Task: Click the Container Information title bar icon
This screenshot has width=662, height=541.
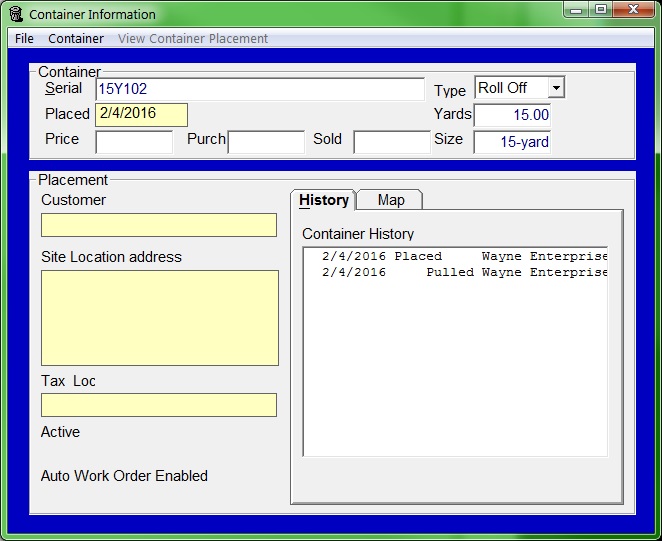Action: (x=15, y=14)
